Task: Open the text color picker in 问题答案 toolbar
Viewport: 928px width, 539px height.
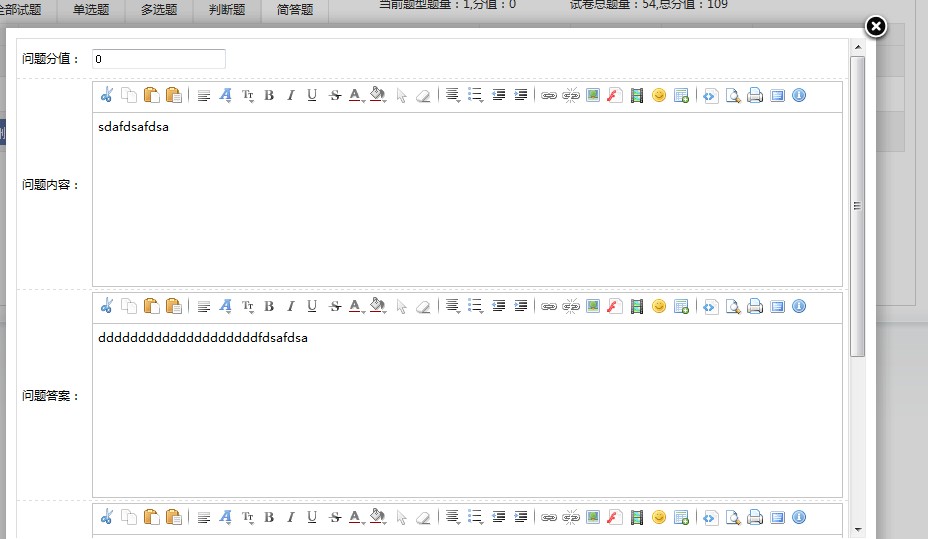Action: point(356,306)
